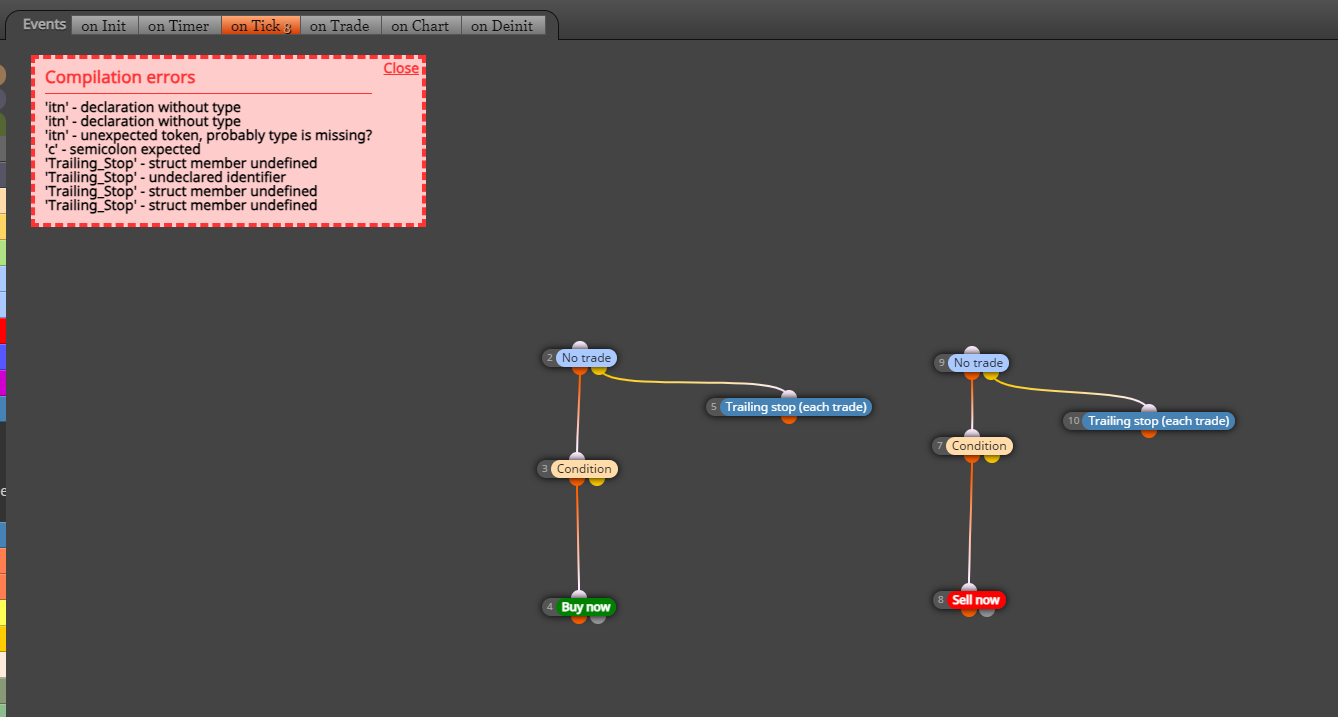Click gray output port under Sell now block
Screen dimensions: 1338x717
(x=987, y=612)
